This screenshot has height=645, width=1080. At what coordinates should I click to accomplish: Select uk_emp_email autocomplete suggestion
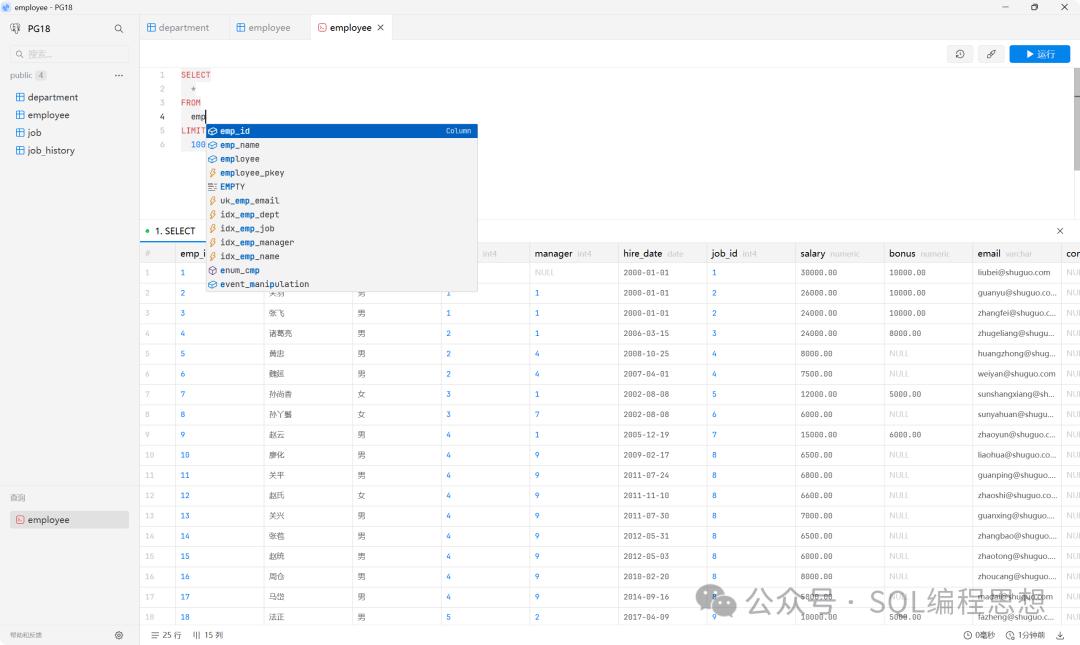pyautogui.click(x=249, y=201)
